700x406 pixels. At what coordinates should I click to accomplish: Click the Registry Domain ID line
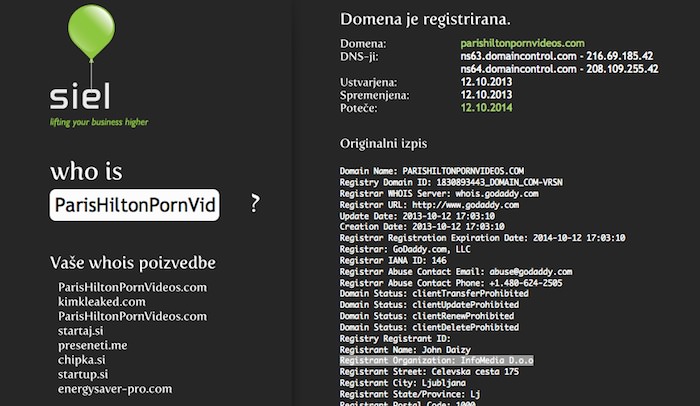pyautogui.click(x=451, y=182)
